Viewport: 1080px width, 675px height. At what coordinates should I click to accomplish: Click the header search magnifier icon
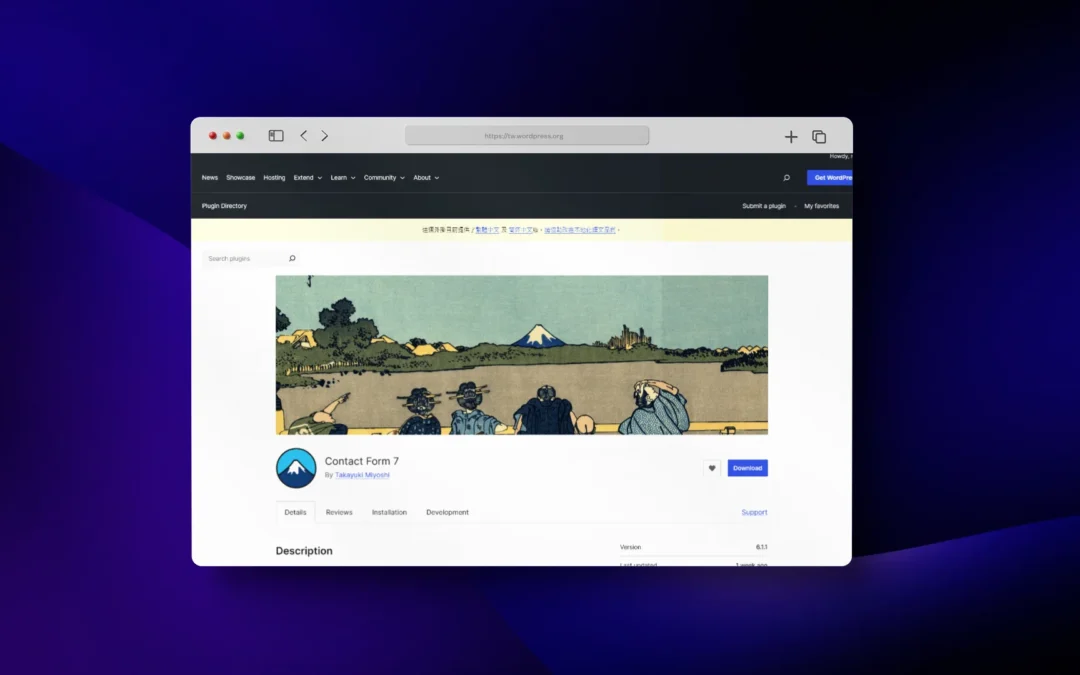click(787, 178)
